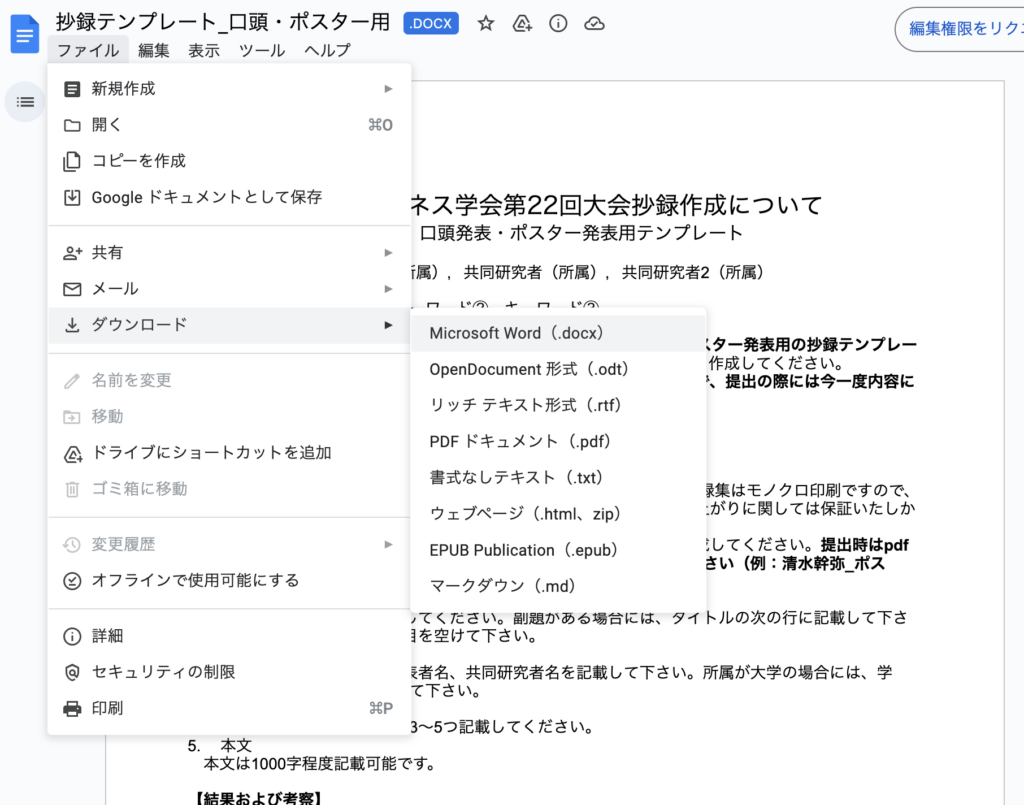Download as マークダウン (.md)
Screen dimensions: 1024x805
(558, 586)
